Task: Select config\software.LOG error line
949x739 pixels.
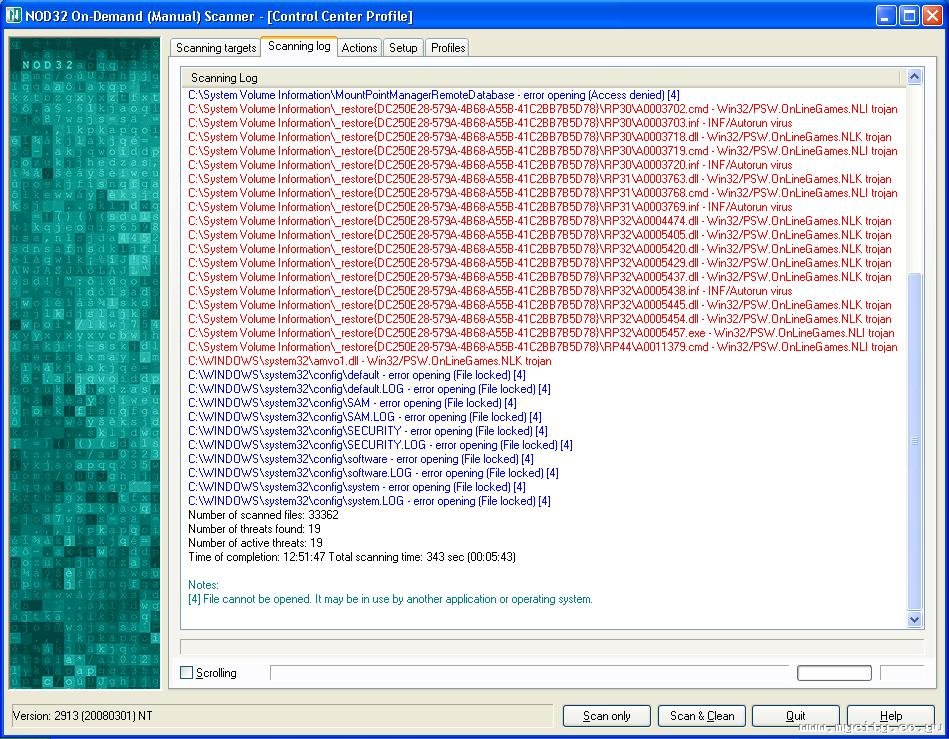Action: (x=373, y=473)
